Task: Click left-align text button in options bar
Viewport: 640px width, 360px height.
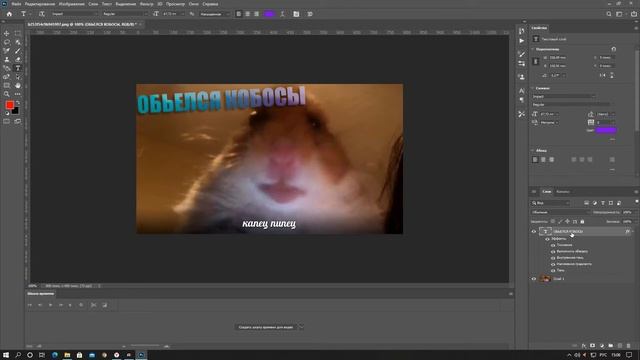Action: pyautogui.click(x=239, y=14)
